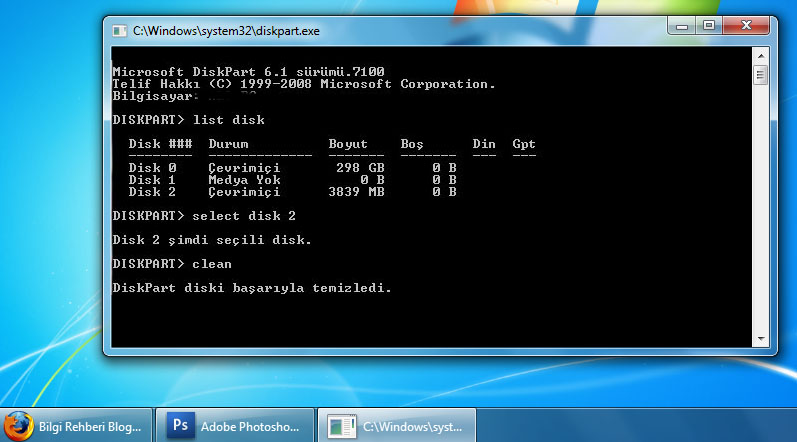Click the Firefox icon in the taskbar
Screen dimensions: 797x442
point(18,426)
